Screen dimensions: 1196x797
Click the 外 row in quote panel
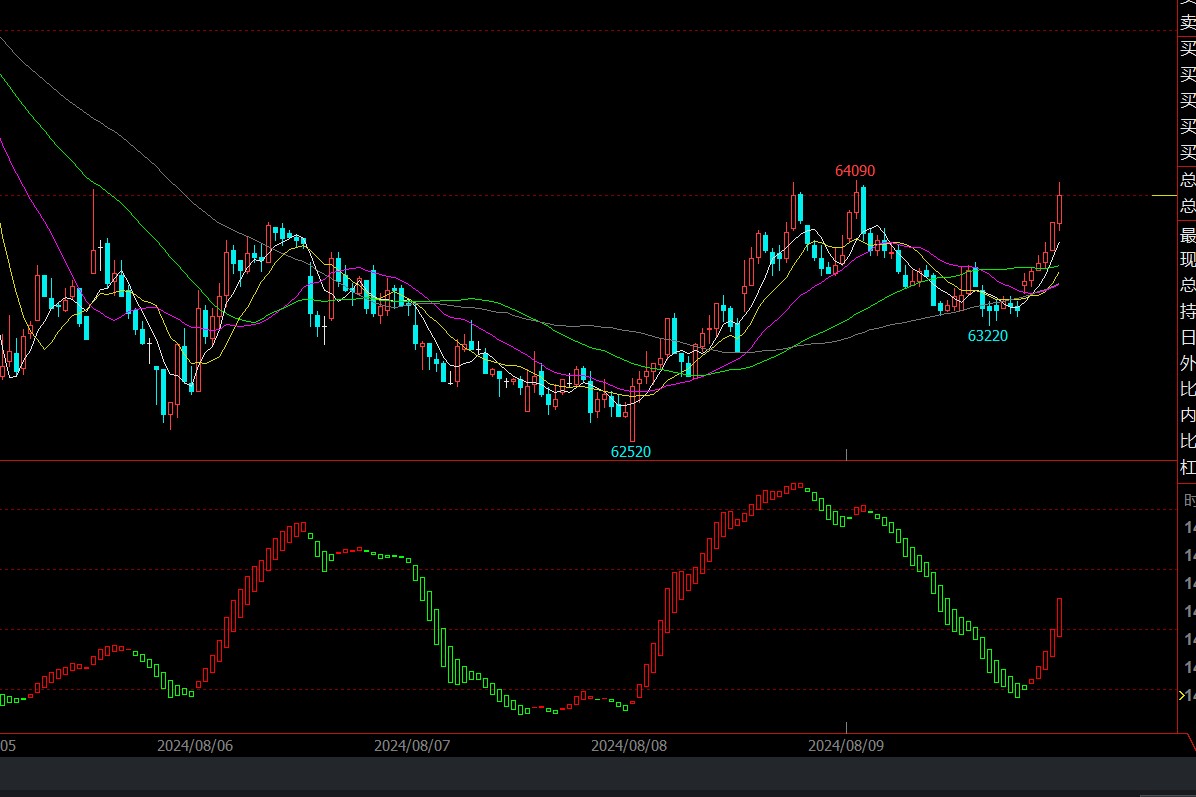(x=1188, y=363)
